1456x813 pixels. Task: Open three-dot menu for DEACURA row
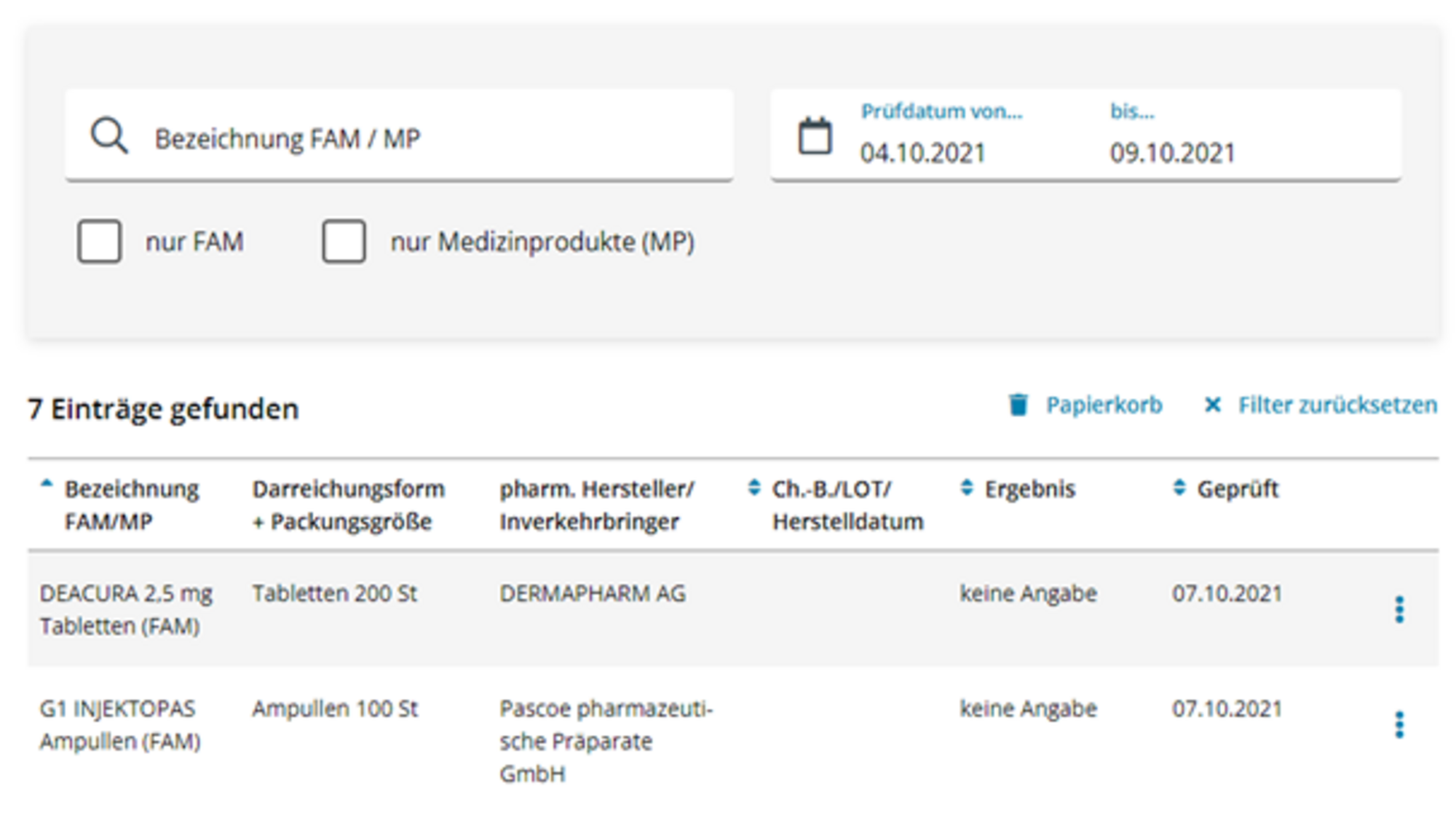1398,610
